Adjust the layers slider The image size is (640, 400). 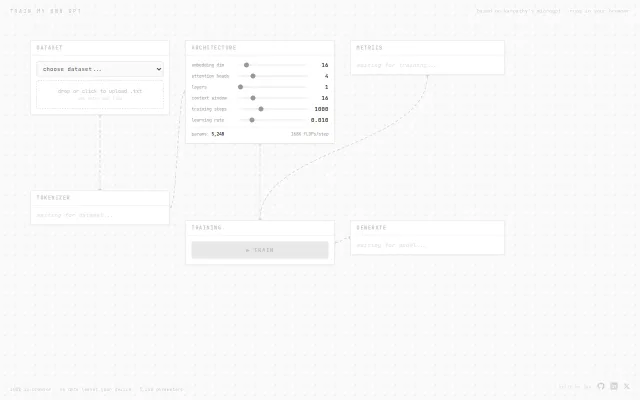tap(273, 87)
